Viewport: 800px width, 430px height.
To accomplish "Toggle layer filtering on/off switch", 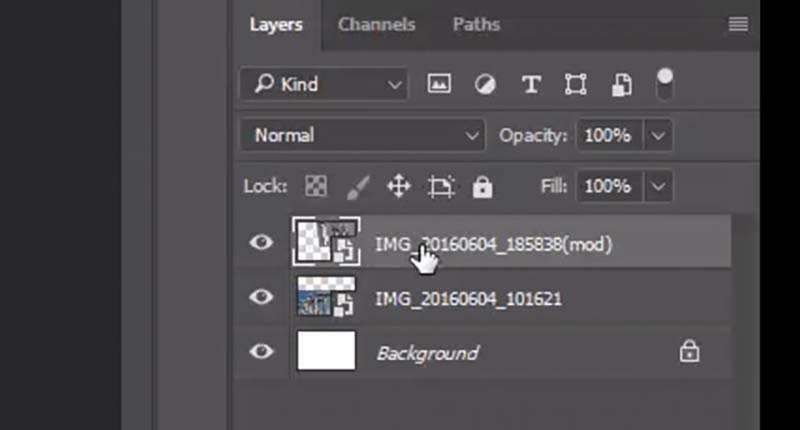I will (664, 84).
